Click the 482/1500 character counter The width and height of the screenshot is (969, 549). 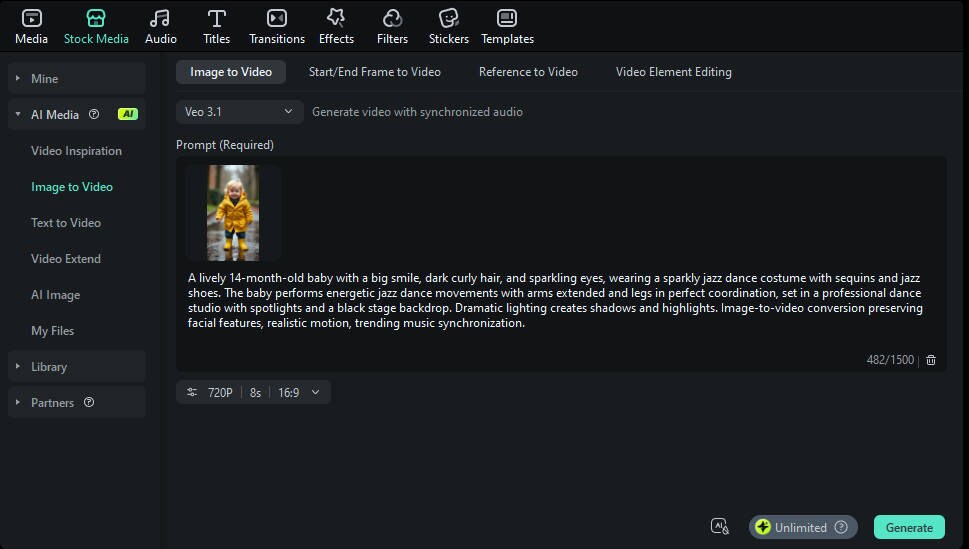click(890, 360)
